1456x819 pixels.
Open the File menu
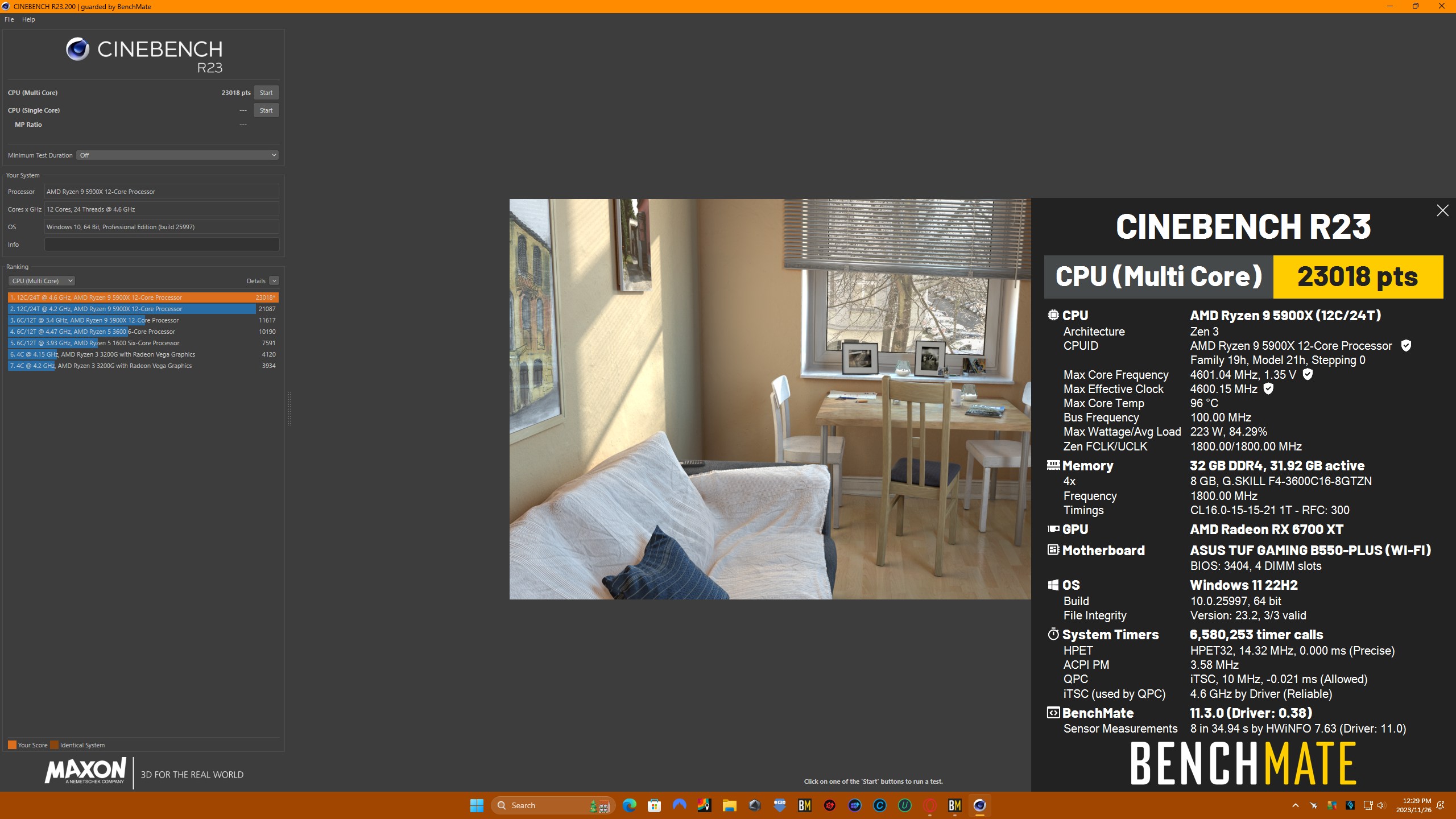[x=9, y=19]
